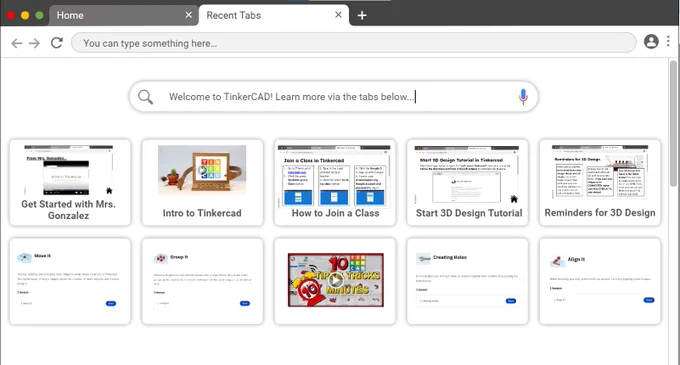The width and height of the screenshot is (680, 365).
Task: Open Get Started with Mrs. Gonzalez card
Action: click(x=70, y=182)
